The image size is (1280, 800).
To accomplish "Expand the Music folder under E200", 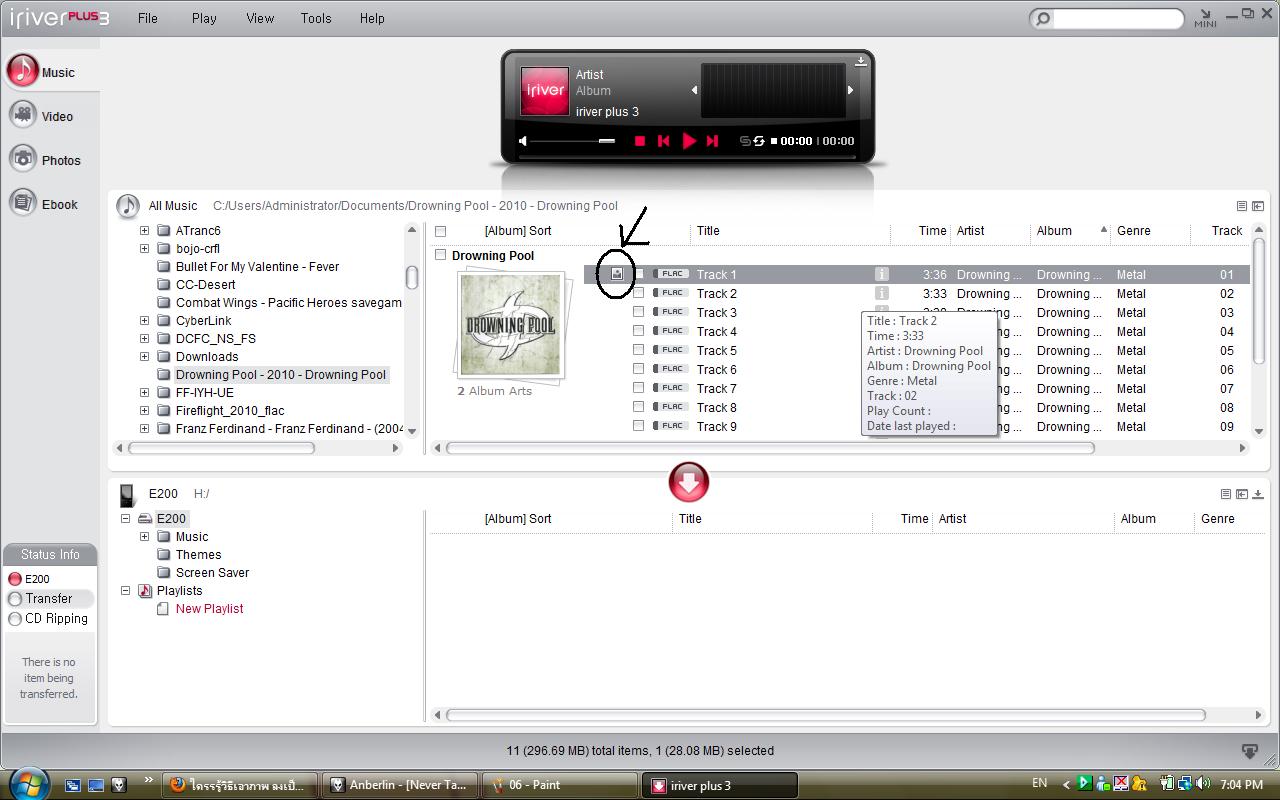I will point(144,536).
